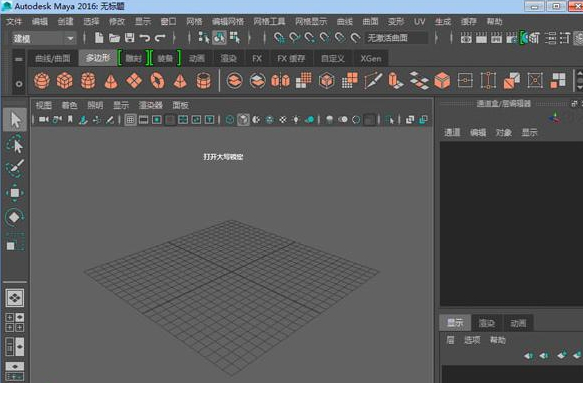
Task: Select the arrow Select tool in the toolbox
Action: [15, 120]
